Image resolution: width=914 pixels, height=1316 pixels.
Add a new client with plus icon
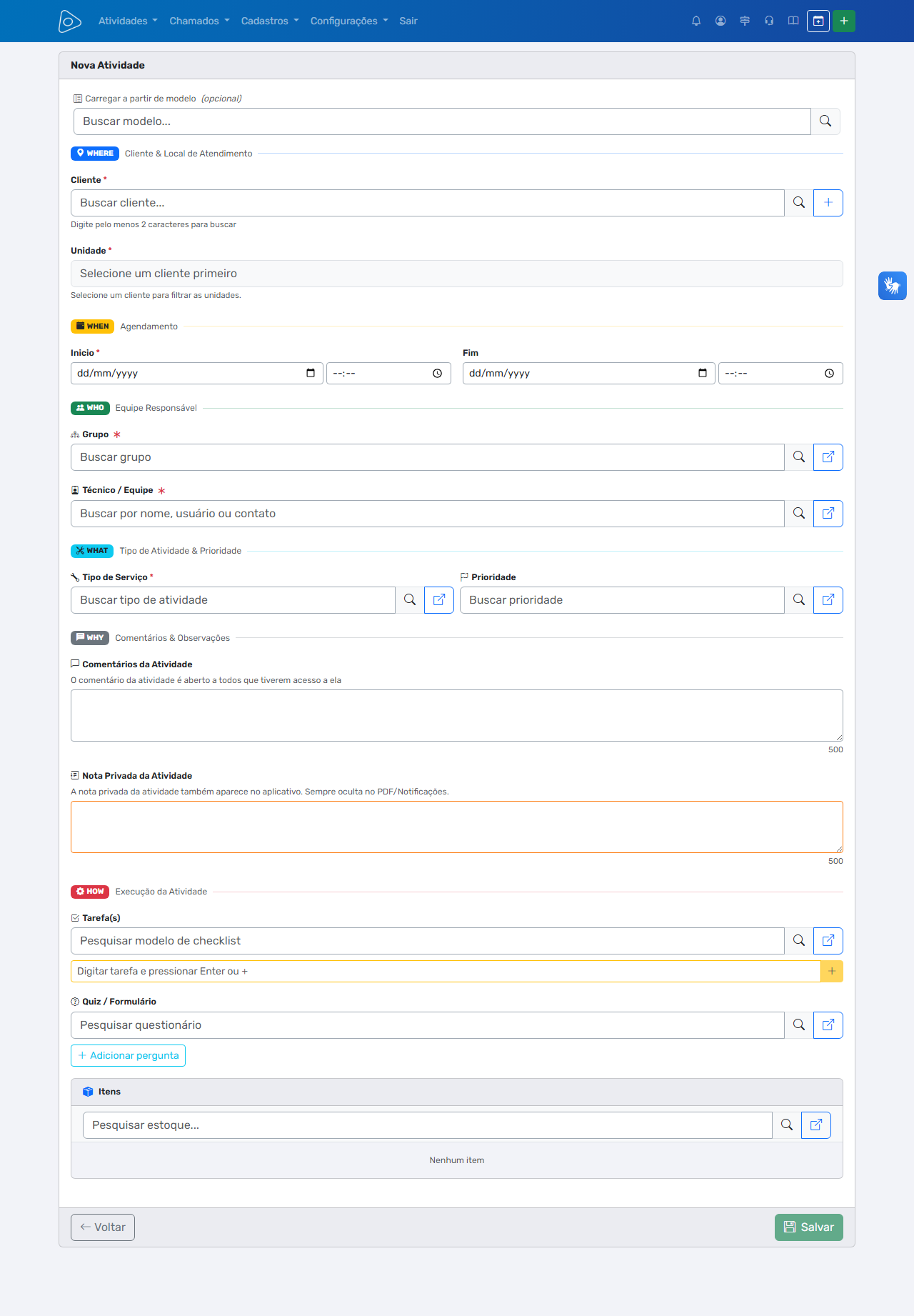(828, 203)
